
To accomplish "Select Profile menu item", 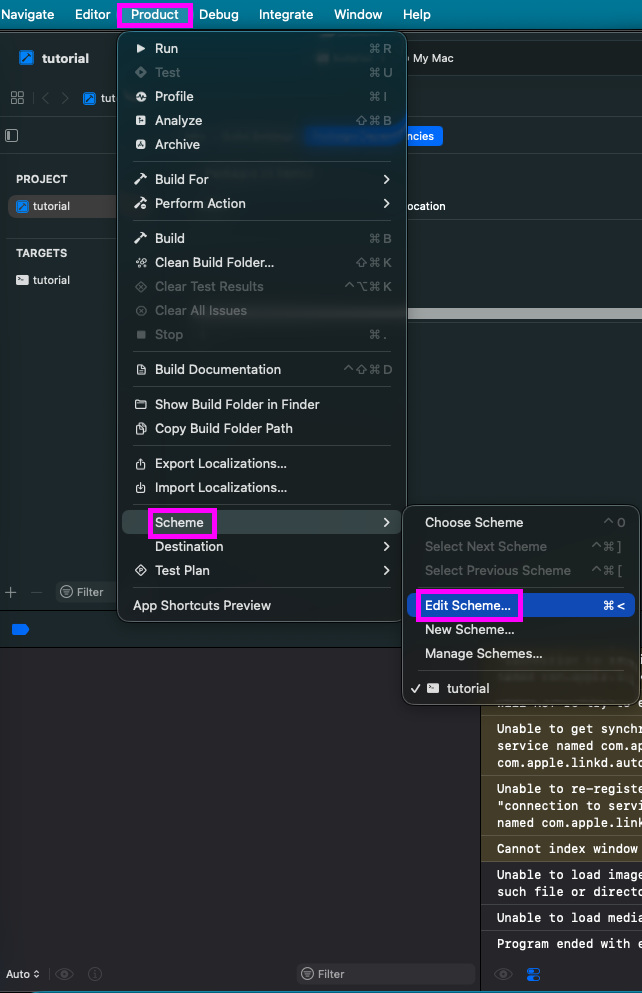I will coord(262,97).
